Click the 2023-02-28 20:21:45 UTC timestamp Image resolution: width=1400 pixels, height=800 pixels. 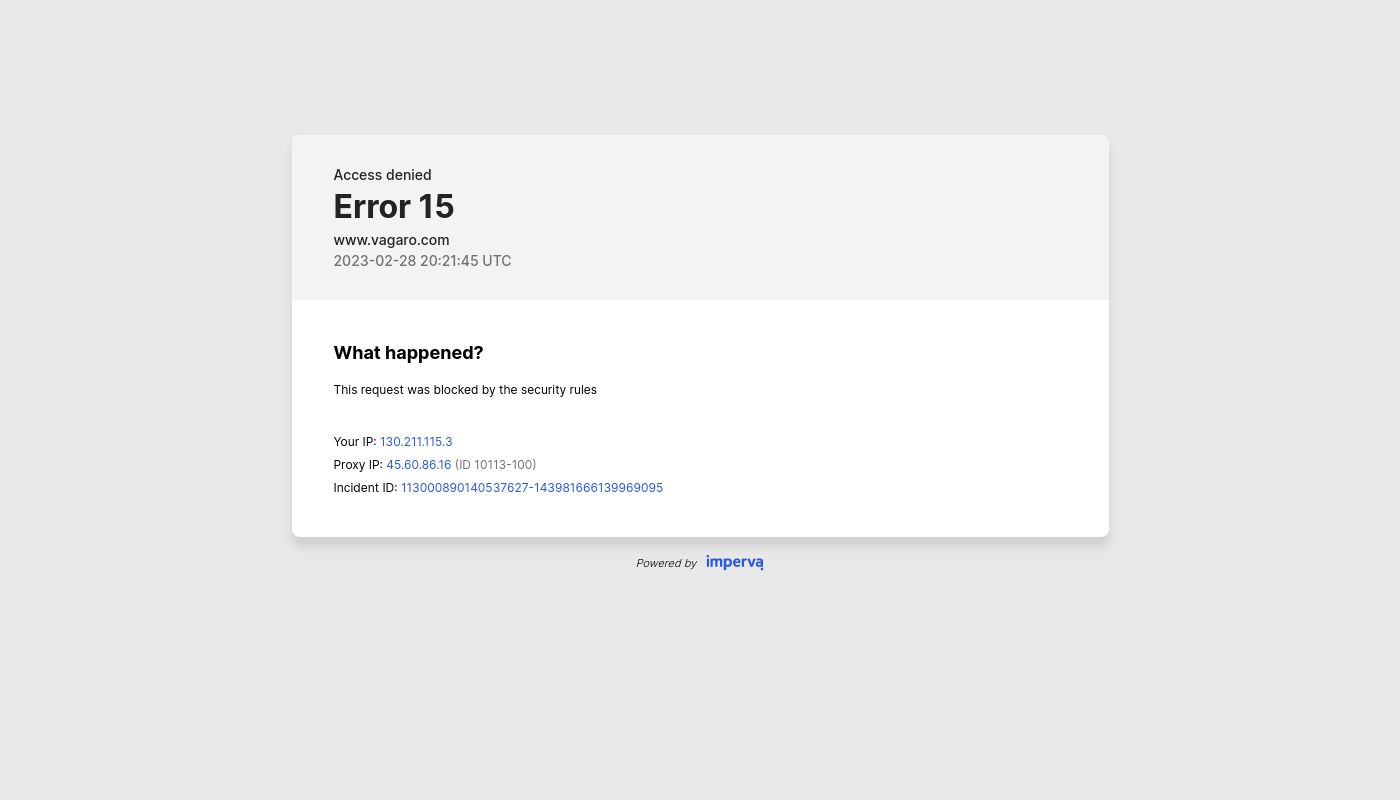coord(422,261)
